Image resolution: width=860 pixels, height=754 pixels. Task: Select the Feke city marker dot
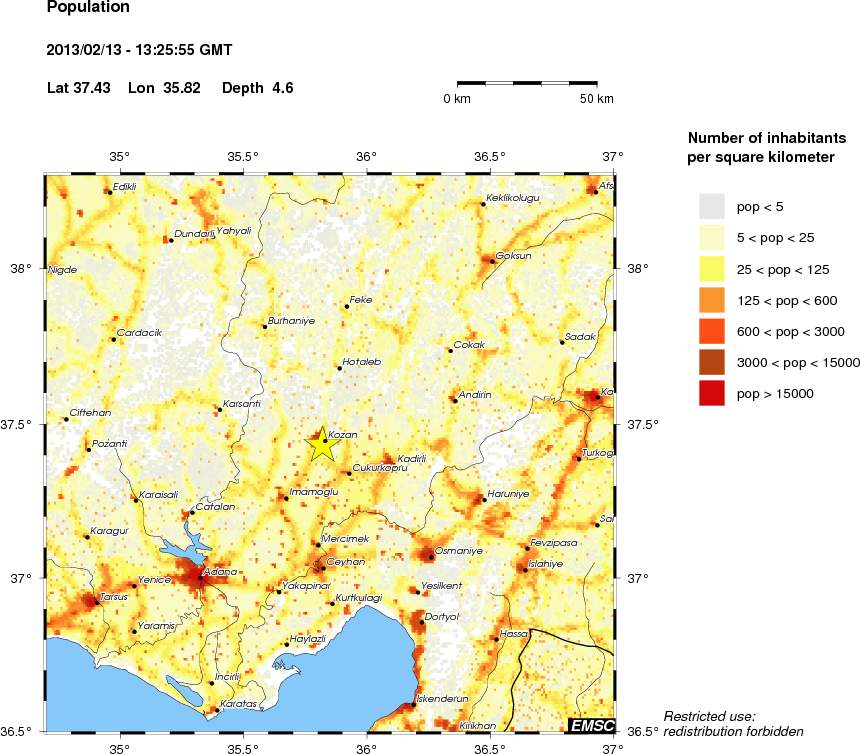click(x=347, y=306)
